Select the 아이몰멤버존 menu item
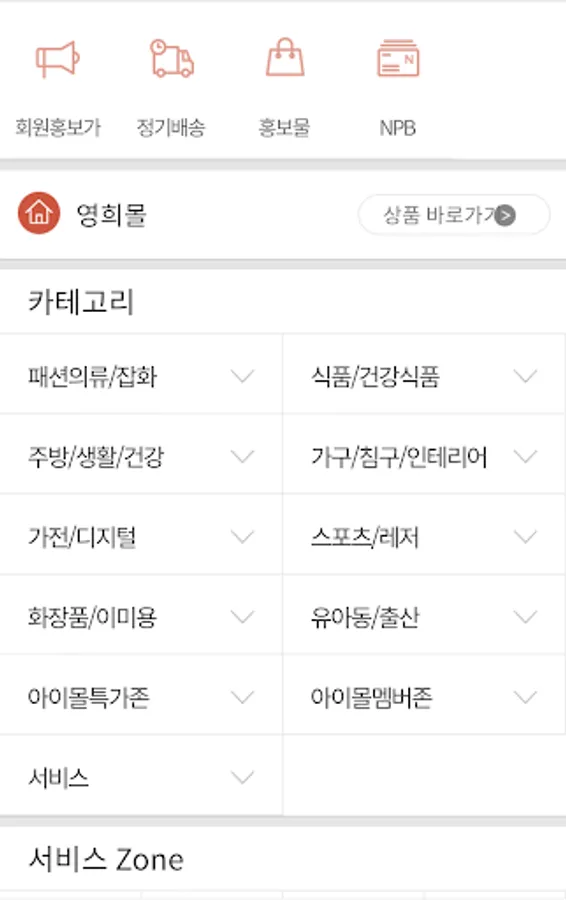Image resolution: width=566 pixels, height=900 pixels. coord(424,697)
